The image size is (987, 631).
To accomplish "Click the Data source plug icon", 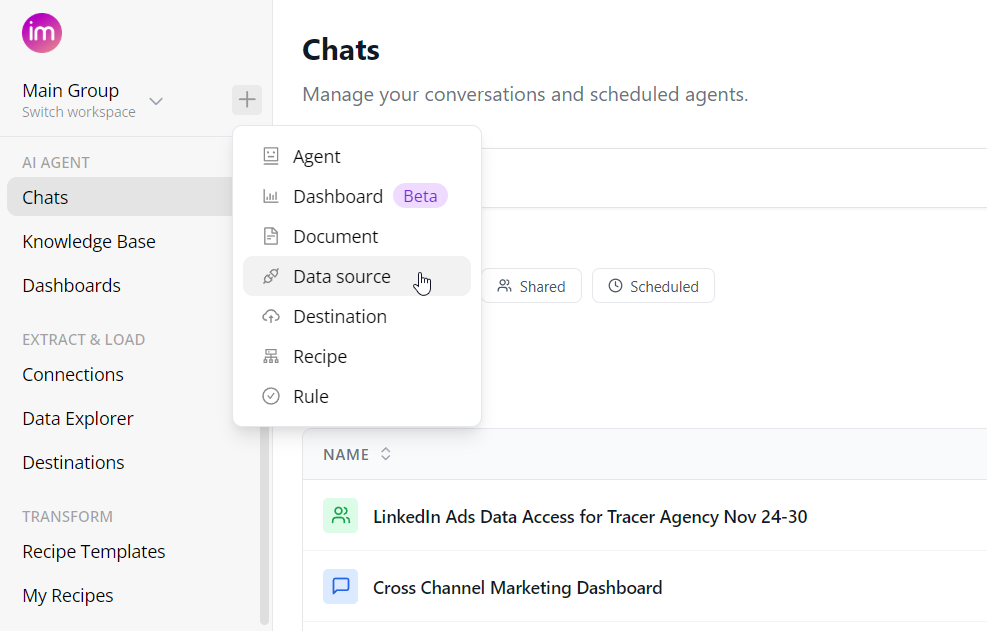I will pyautogui.click(x=271, y=277).
